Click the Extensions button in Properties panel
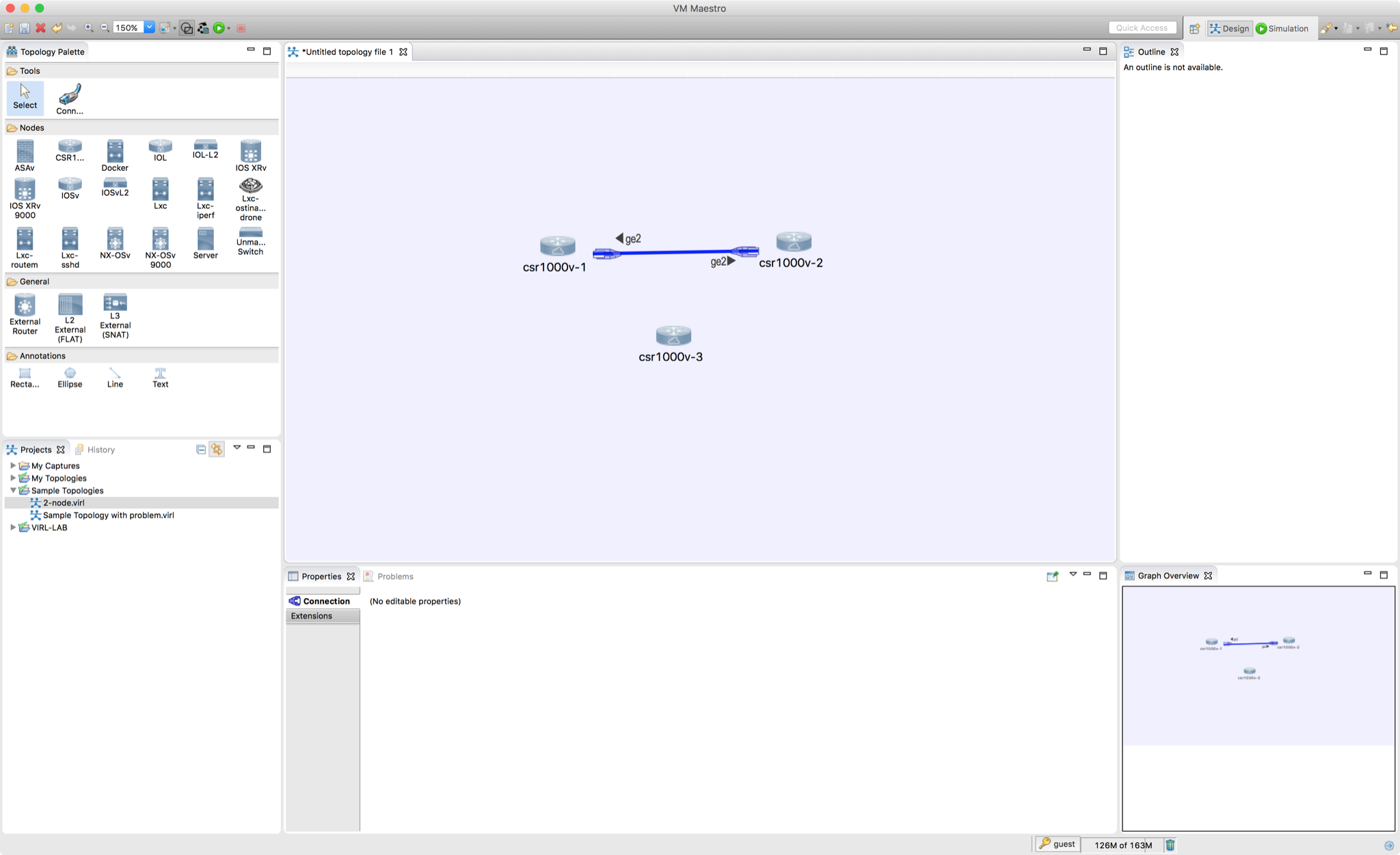 (x=311, y=615)
